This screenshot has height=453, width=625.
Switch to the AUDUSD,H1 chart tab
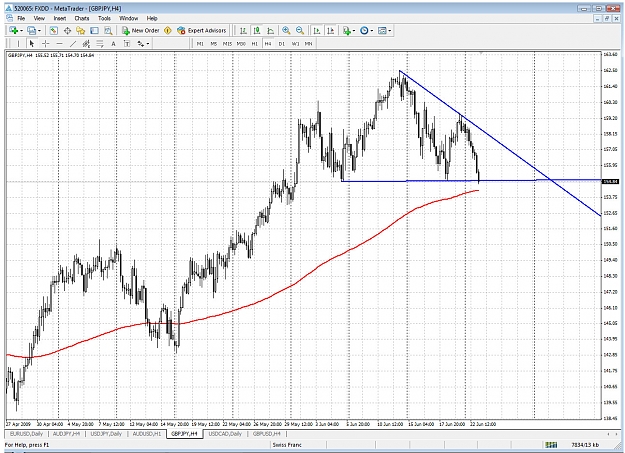tap(147, 434)
